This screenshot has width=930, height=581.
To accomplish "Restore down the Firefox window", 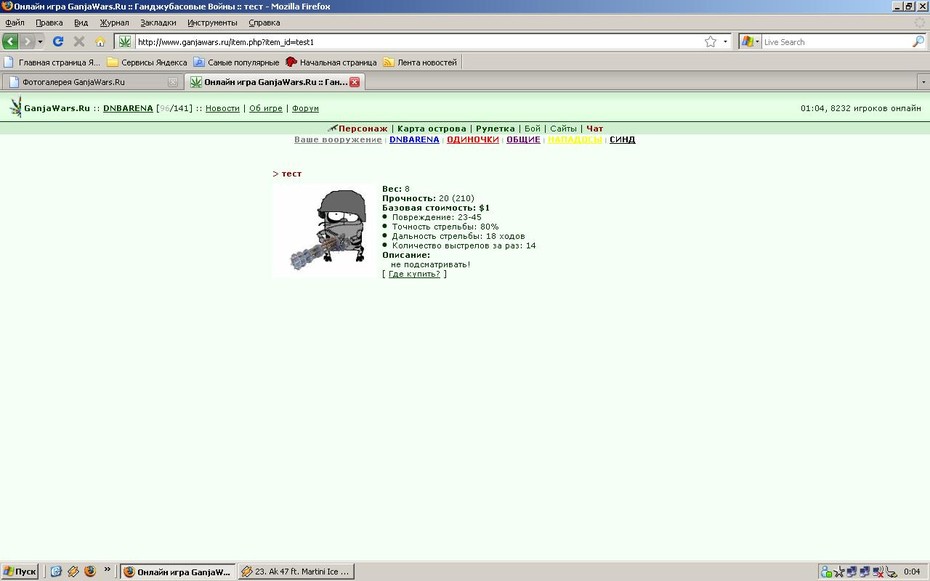I will click(x=909, y=6).
